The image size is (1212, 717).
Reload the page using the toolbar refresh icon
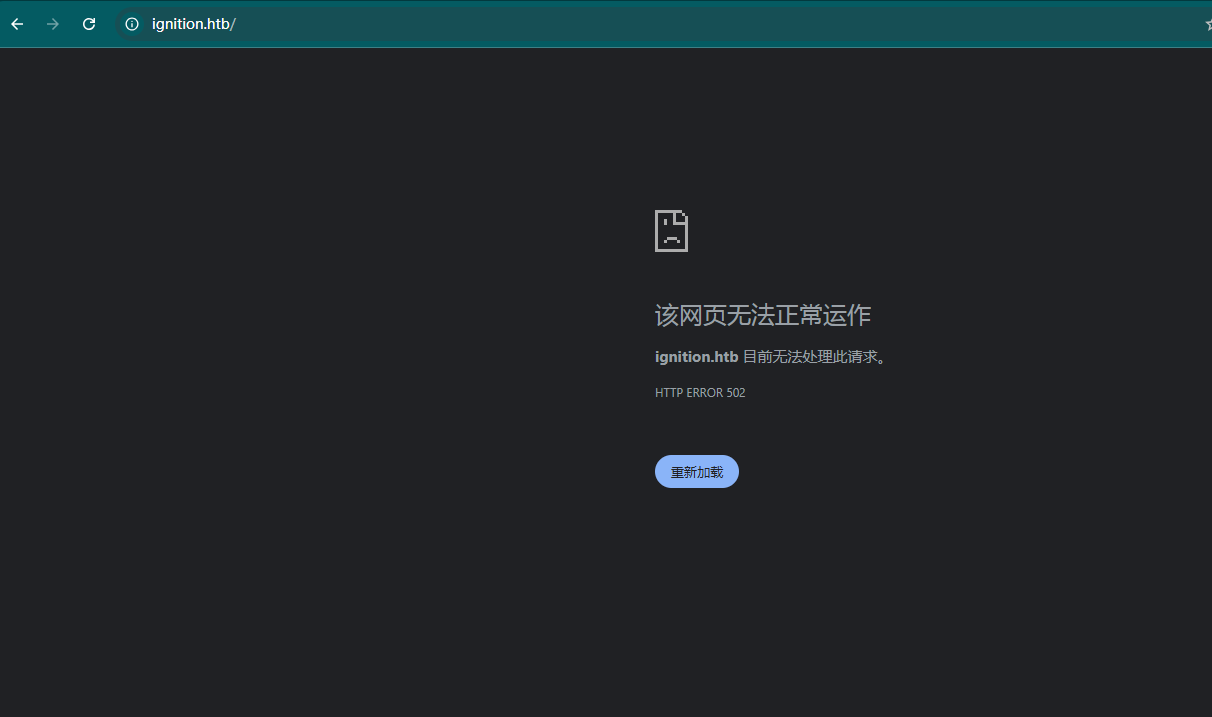pyautogui.click(x=89, y=24)
